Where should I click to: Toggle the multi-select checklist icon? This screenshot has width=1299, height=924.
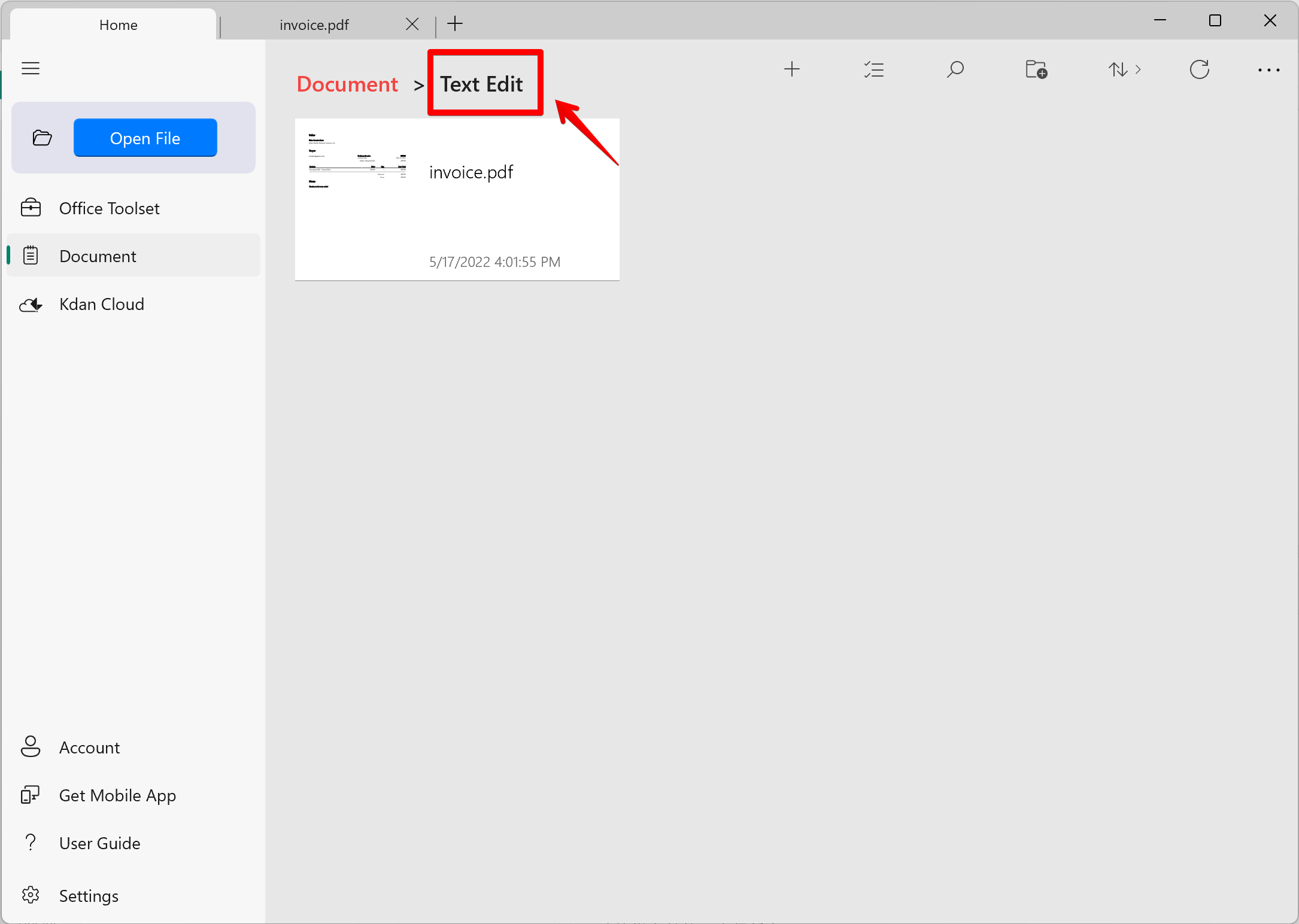tap(874, 69)
